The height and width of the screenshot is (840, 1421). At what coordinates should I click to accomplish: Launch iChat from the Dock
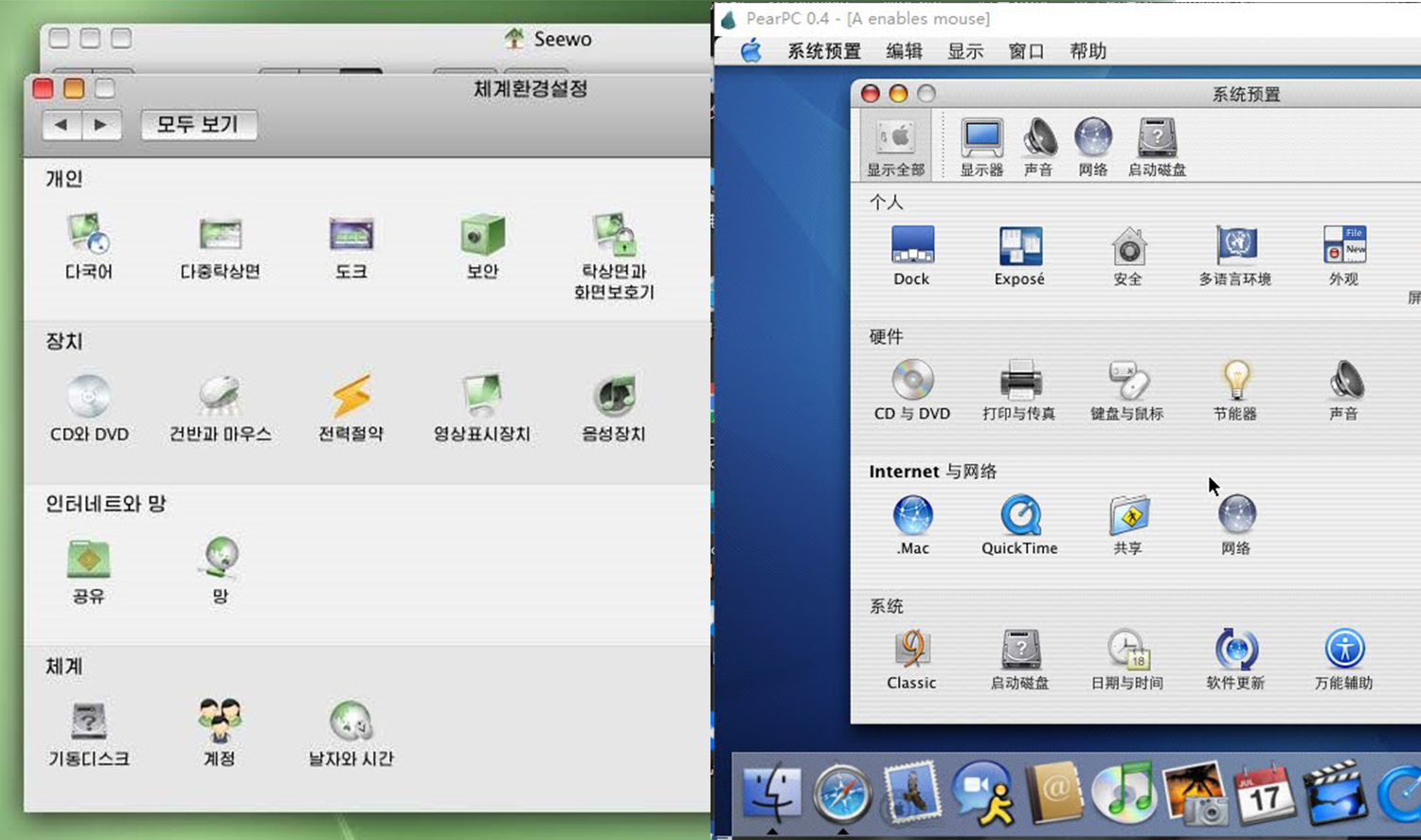pyautogui.click(x=983, y=793)
